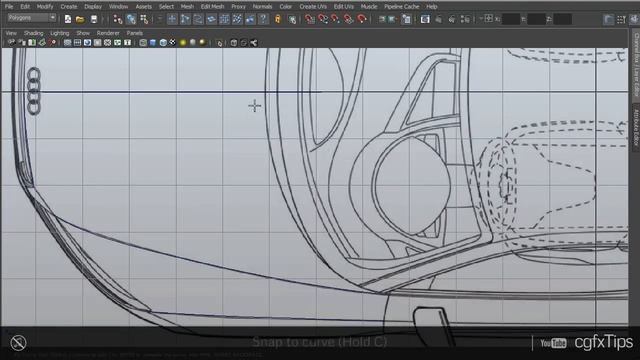Screen dimensions: 640x360
Task: Open the panel Renderer menu
Action: click(x=108, y=33)
